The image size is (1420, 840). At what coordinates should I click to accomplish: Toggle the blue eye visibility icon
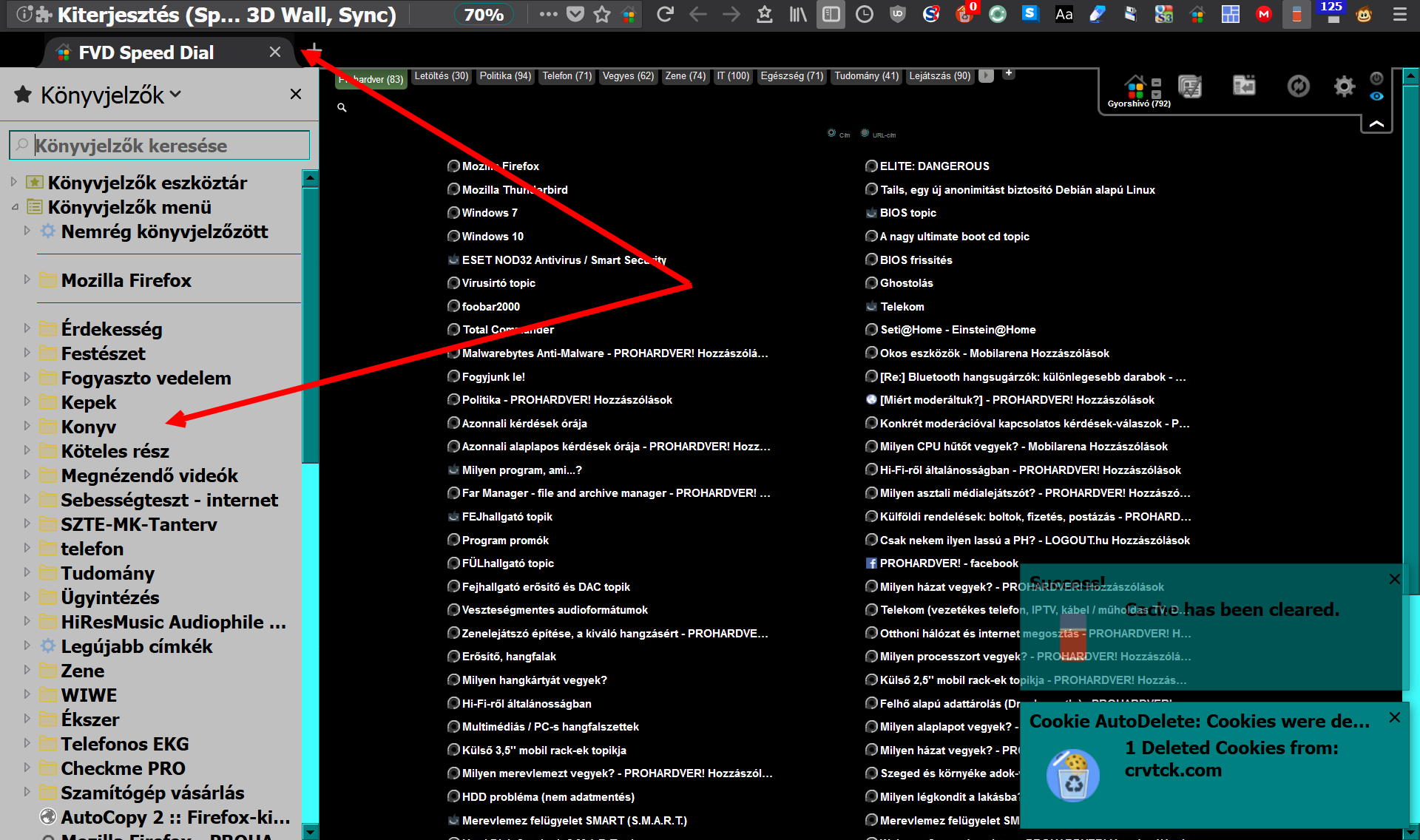(x=1376, y=96)
